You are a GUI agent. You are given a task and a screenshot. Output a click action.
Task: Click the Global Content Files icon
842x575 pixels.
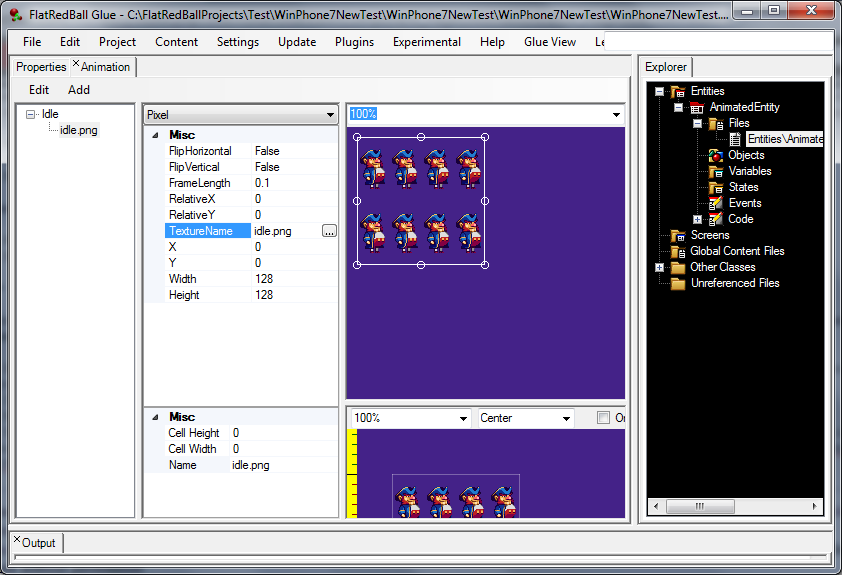click(x=677, y=251)
